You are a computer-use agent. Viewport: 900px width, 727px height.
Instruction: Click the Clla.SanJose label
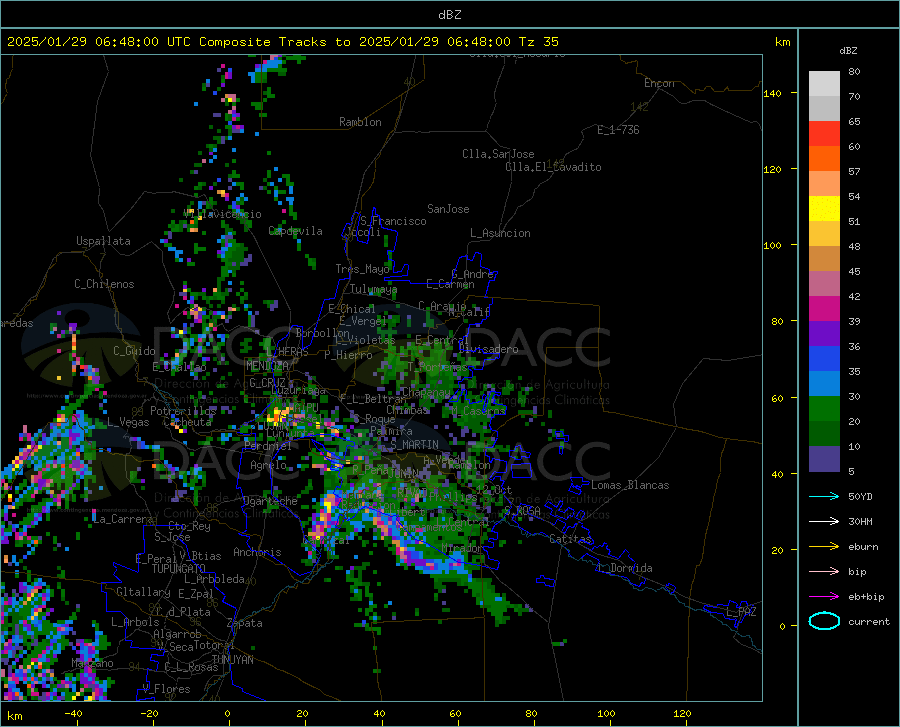tap(498, 154)
